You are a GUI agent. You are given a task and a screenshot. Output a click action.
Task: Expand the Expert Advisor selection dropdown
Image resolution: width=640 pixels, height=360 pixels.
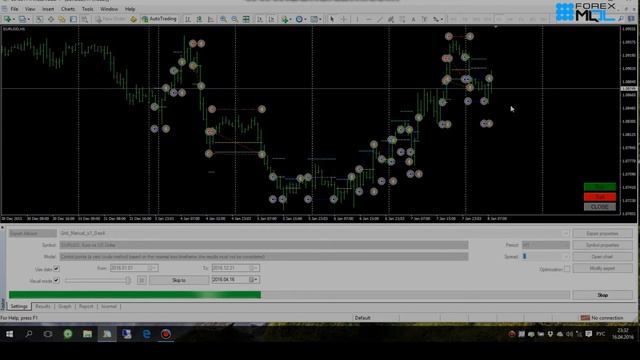click(x=565, y=233)
